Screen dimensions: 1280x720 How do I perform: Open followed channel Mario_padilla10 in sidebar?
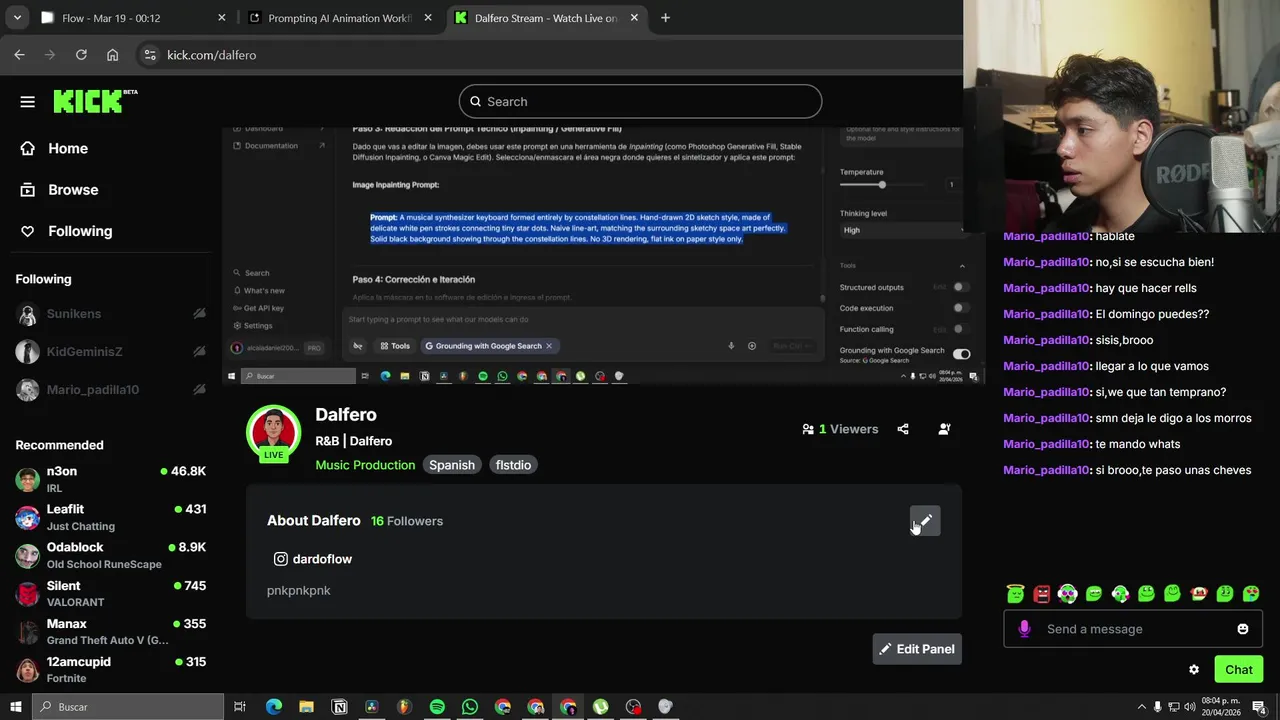(x=111, y=390)
